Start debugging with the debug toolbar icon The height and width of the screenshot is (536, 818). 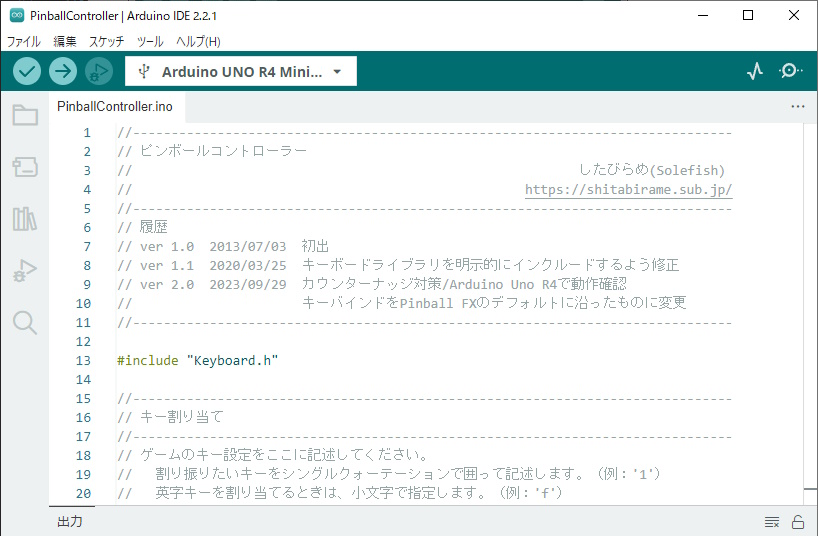click(x=98, y=71)
